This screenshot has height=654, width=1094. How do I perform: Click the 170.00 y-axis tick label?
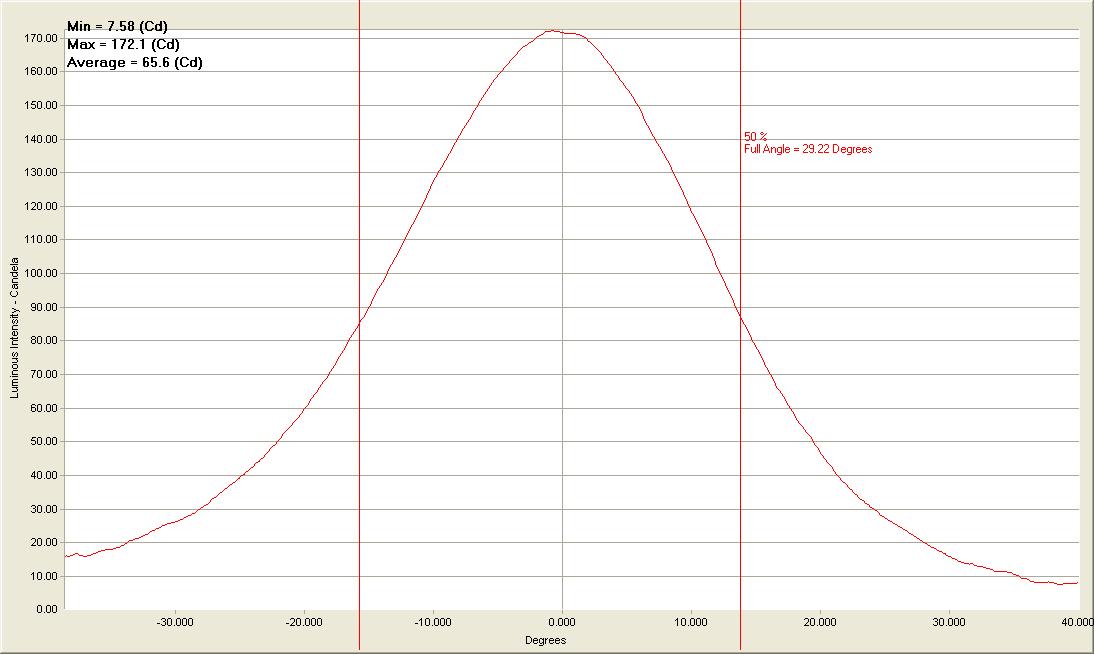tap(42, 38)
